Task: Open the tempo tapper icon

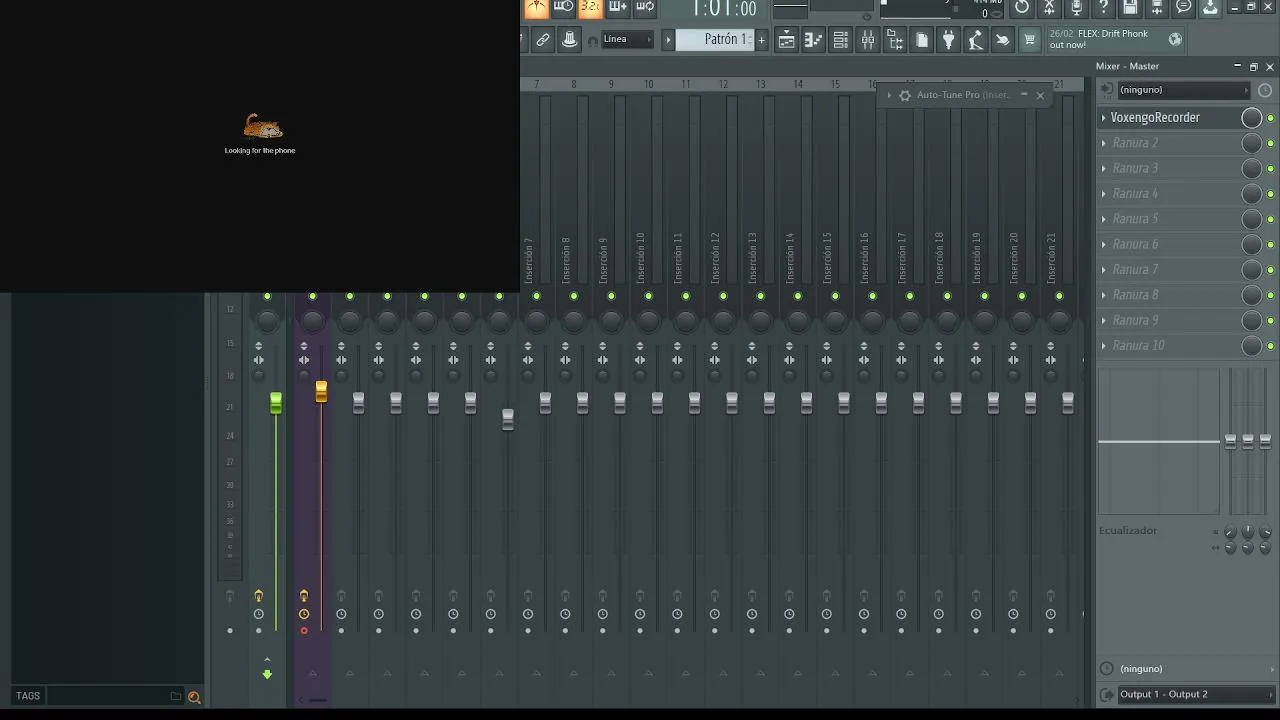Action: [975, 40]
